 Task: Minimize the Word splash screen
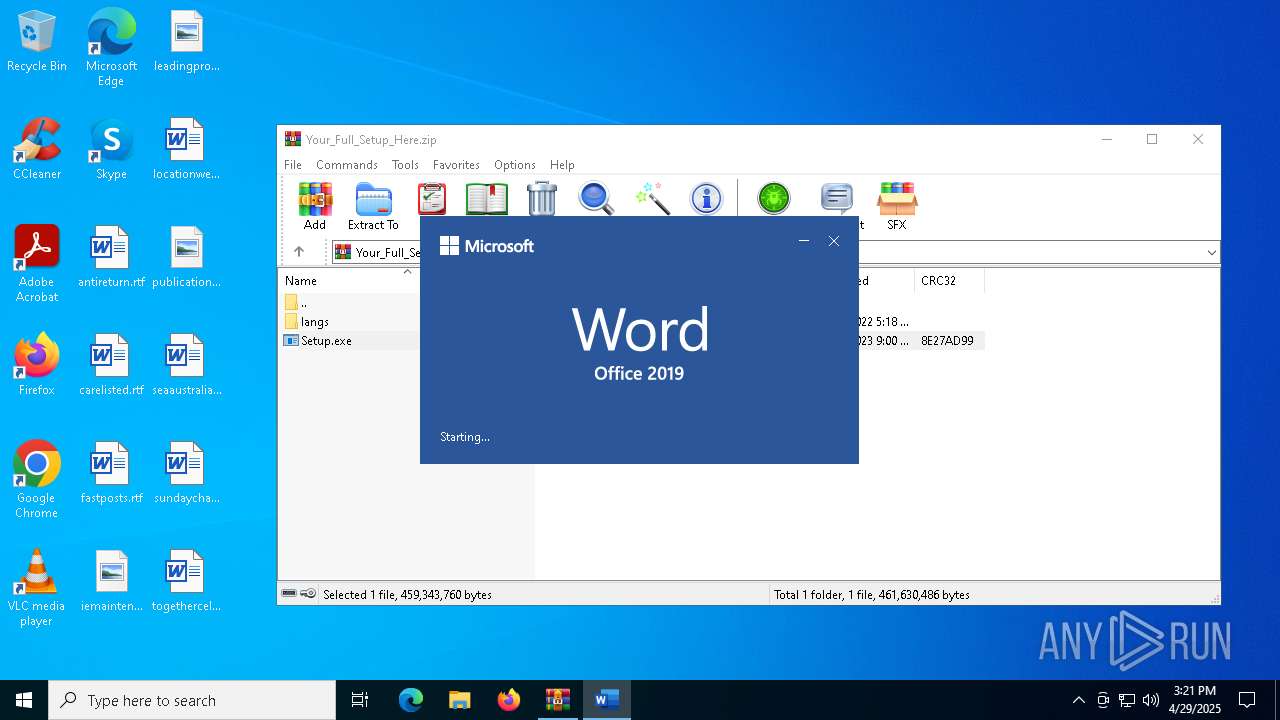coord(804,241)
